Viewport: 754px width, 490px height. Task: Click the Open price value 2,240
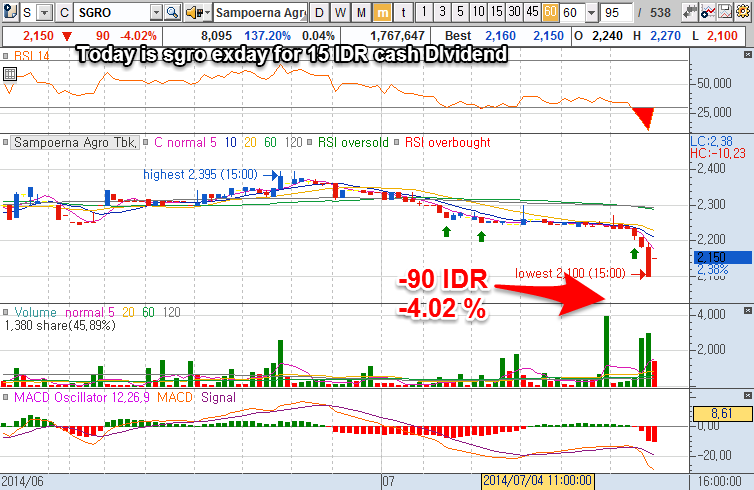[608, 36]
